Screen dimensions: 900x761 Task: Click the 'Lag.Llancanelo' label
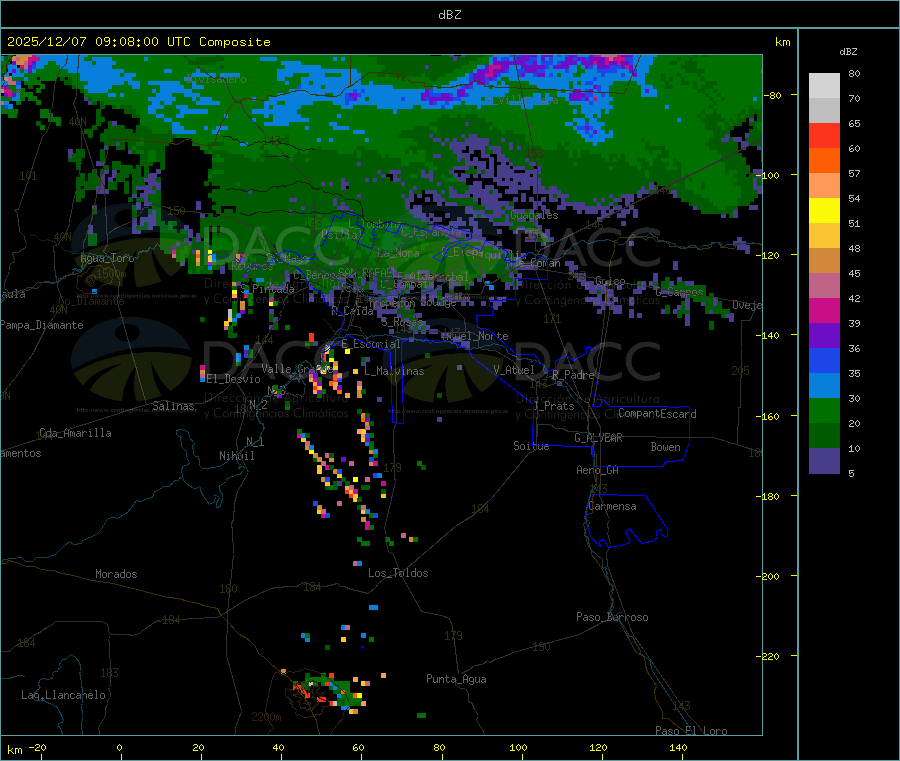coord(64,695)
